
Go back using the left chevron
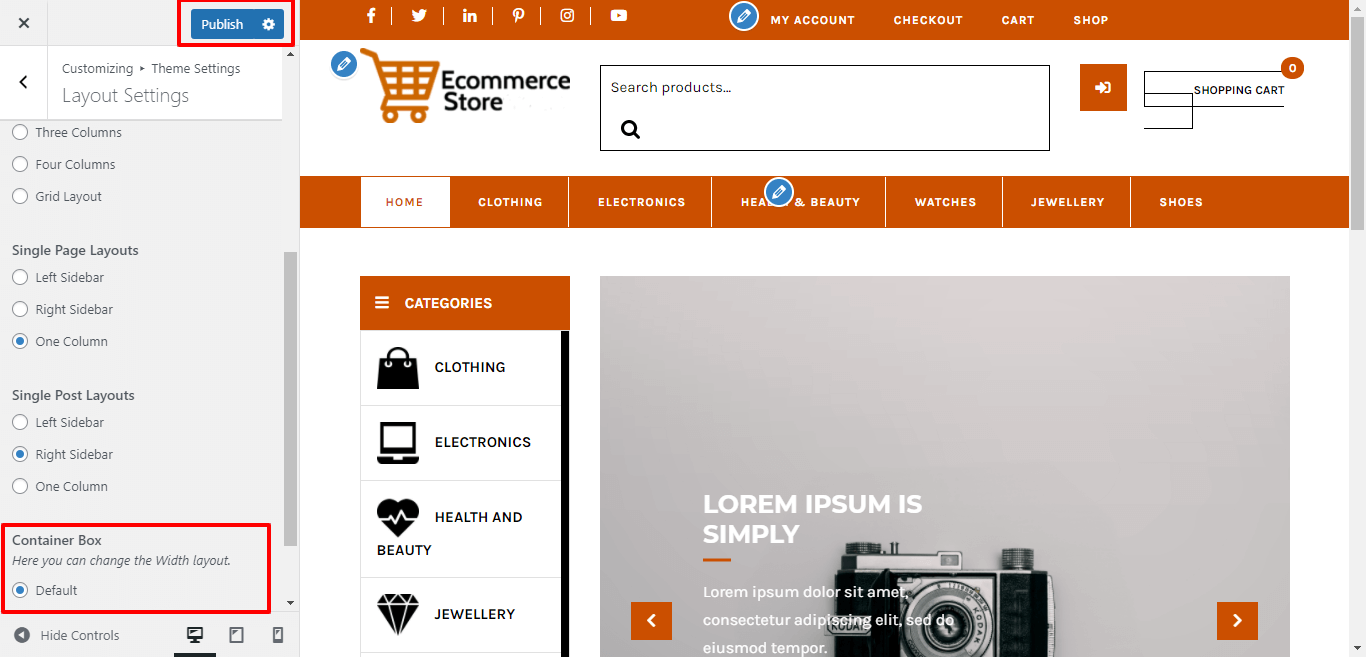pyautogui.click(x=24, y=82)
